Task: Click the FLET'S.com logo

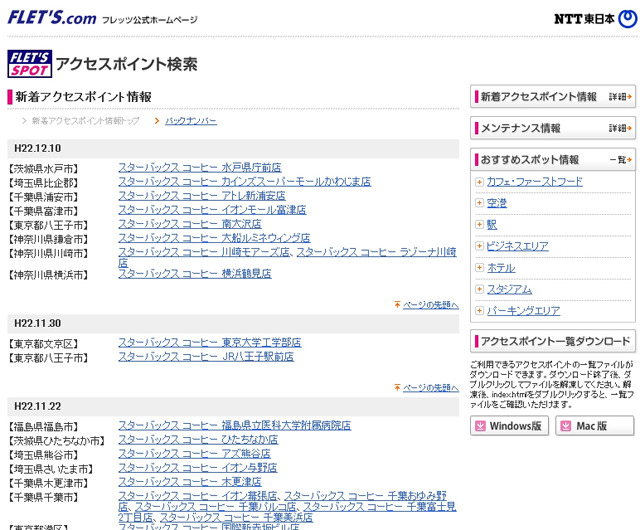Action: pos(52,18)
